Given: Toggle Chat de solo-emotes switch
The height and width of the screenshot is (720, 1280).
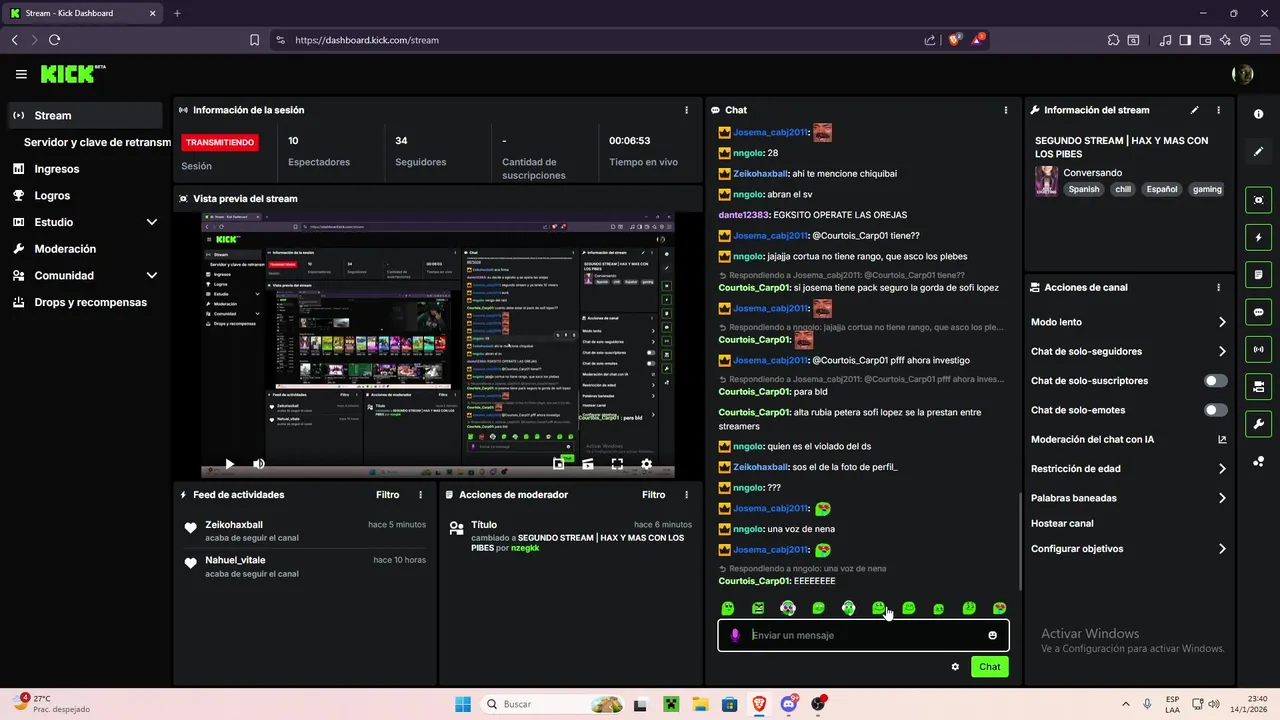Looking at the screenshot, I should 1216,410.
